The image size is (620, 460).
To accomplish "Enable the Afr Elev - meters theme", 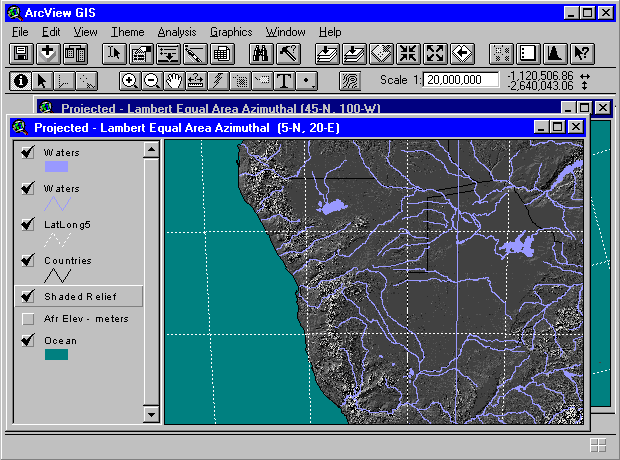I will click(28, 318).
